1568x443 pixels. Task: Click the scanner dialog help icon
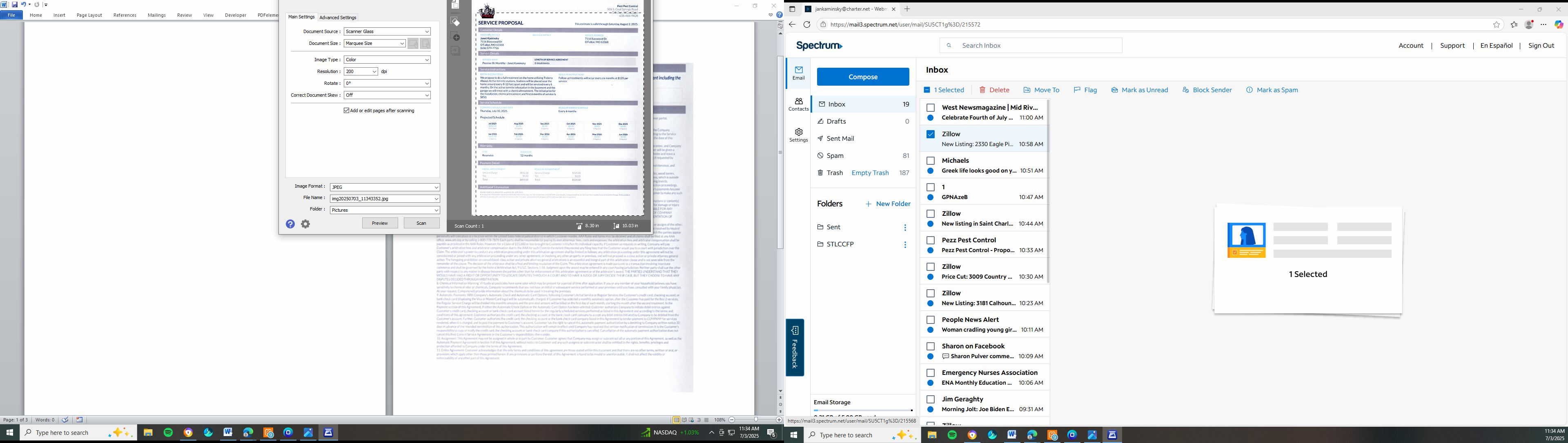pyautogui.click(x=290, y=224)
